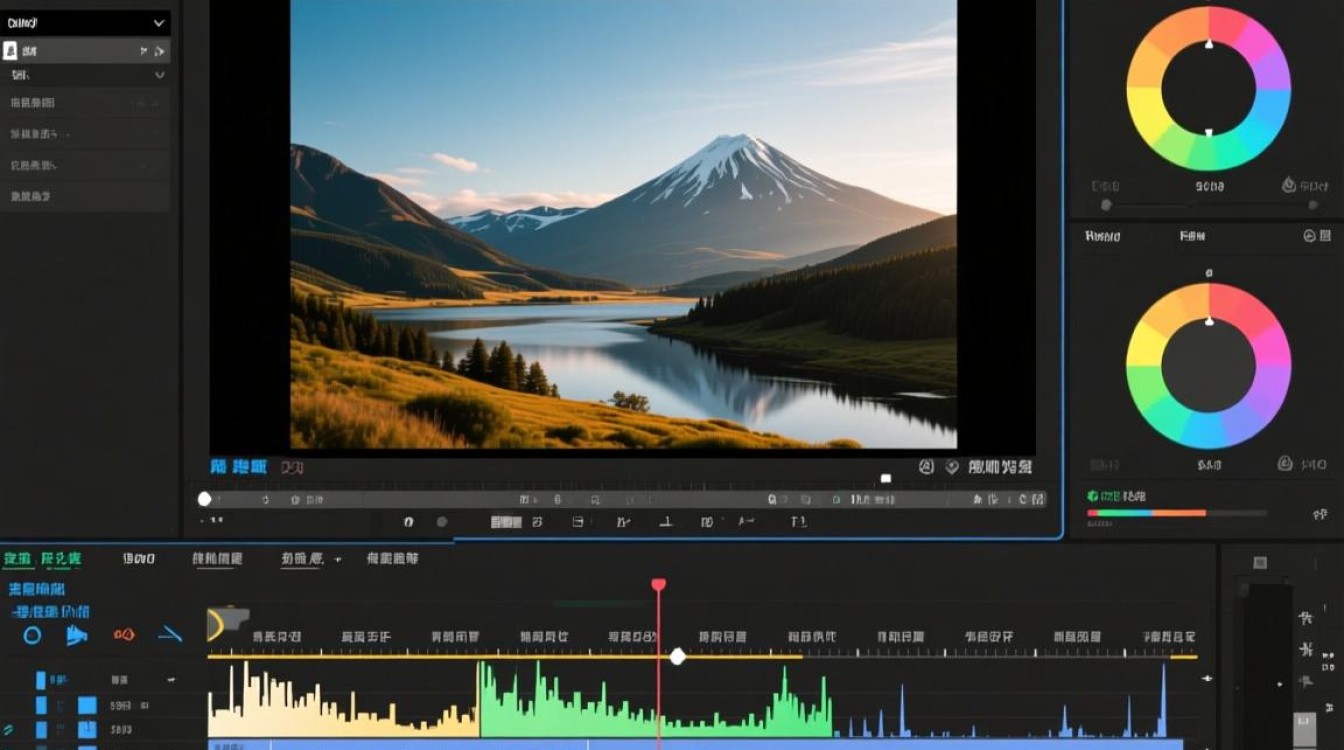Screen dimensions: 1344x750
Task: Click the circular icon beside the preview's lower-right label
Action: tap(926, 467)
